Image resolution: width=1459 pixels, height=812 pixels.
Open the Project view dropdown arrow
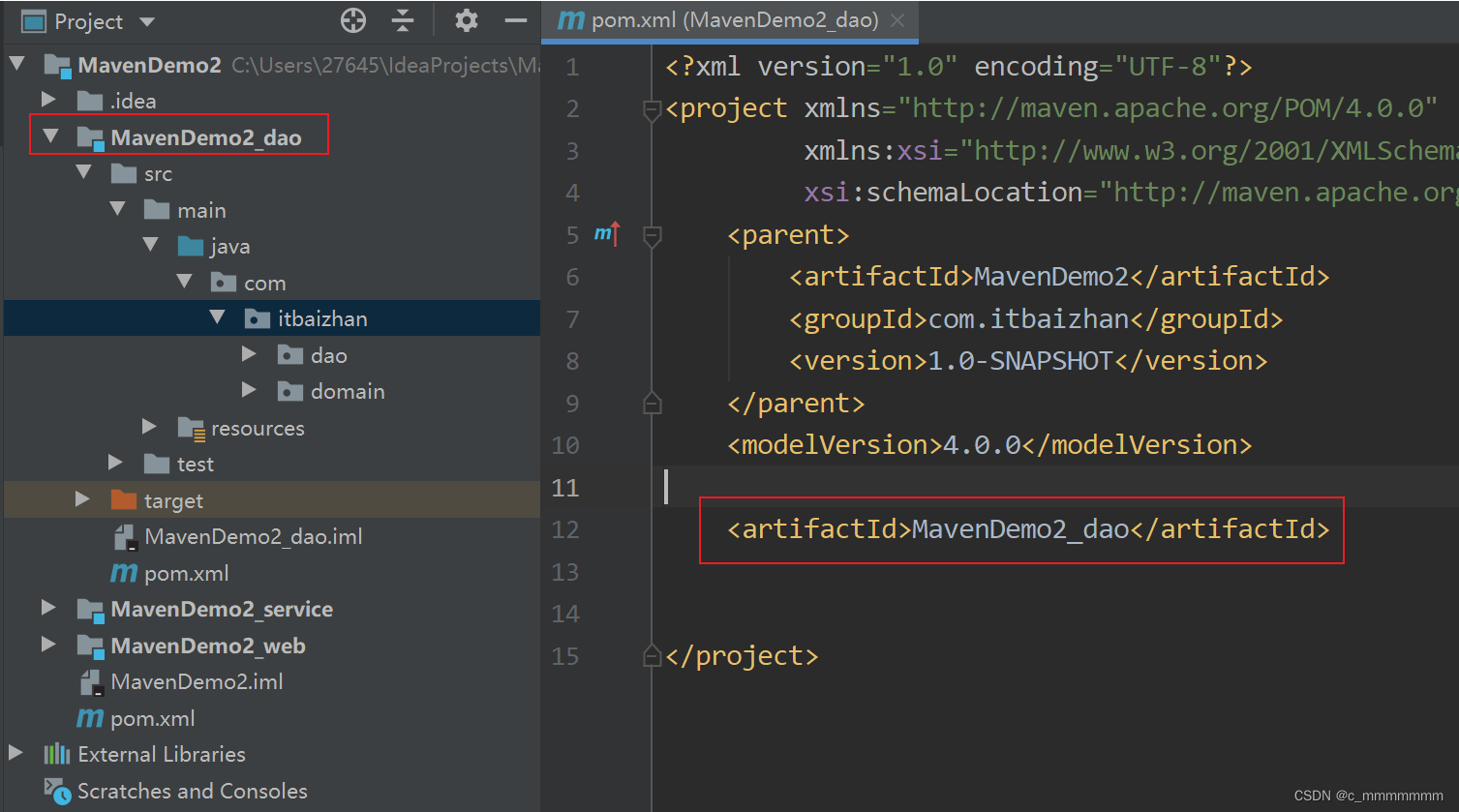147,21
